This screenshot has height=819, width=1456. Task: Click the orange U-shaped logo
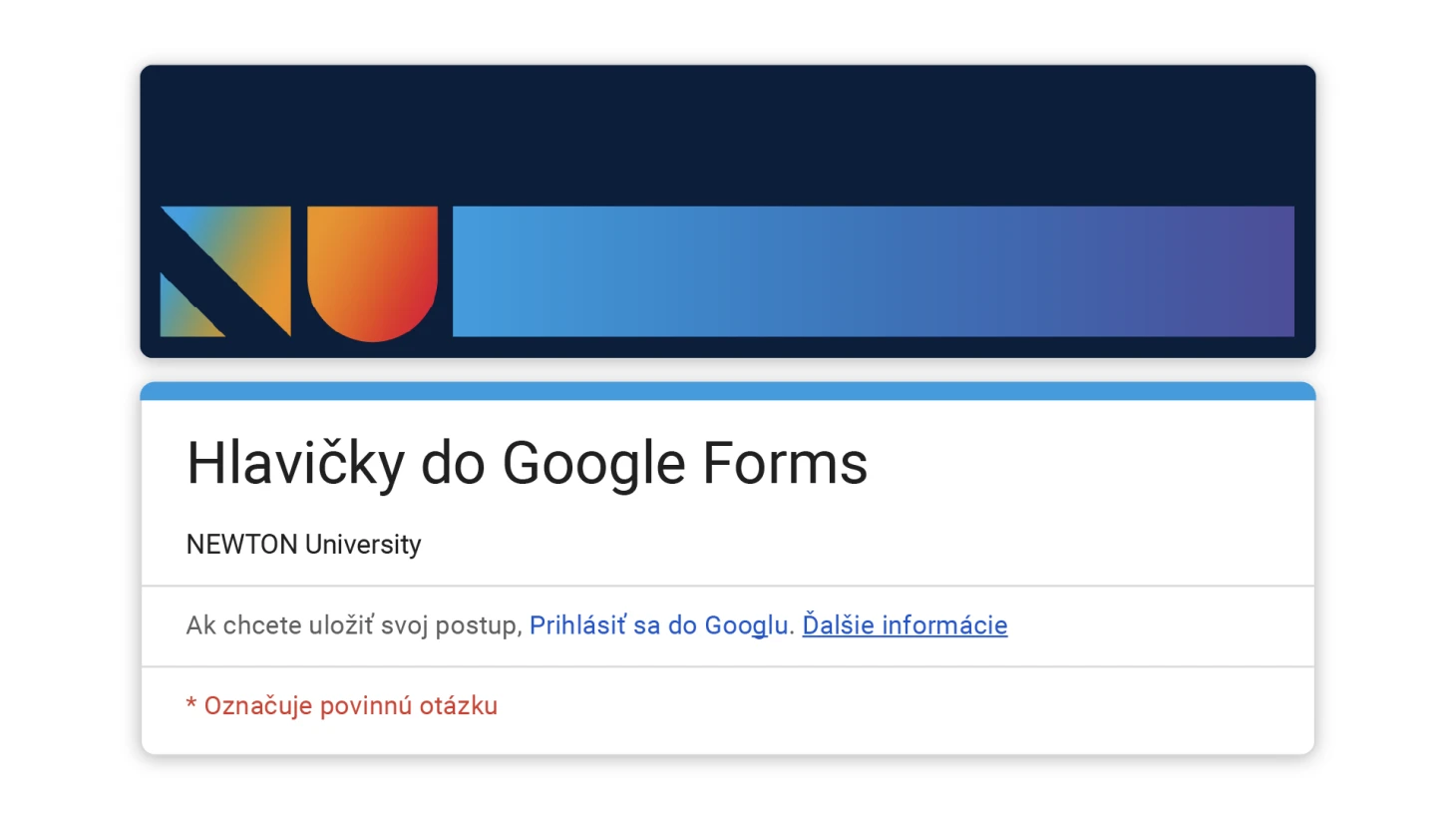click(x=372, y=273)
